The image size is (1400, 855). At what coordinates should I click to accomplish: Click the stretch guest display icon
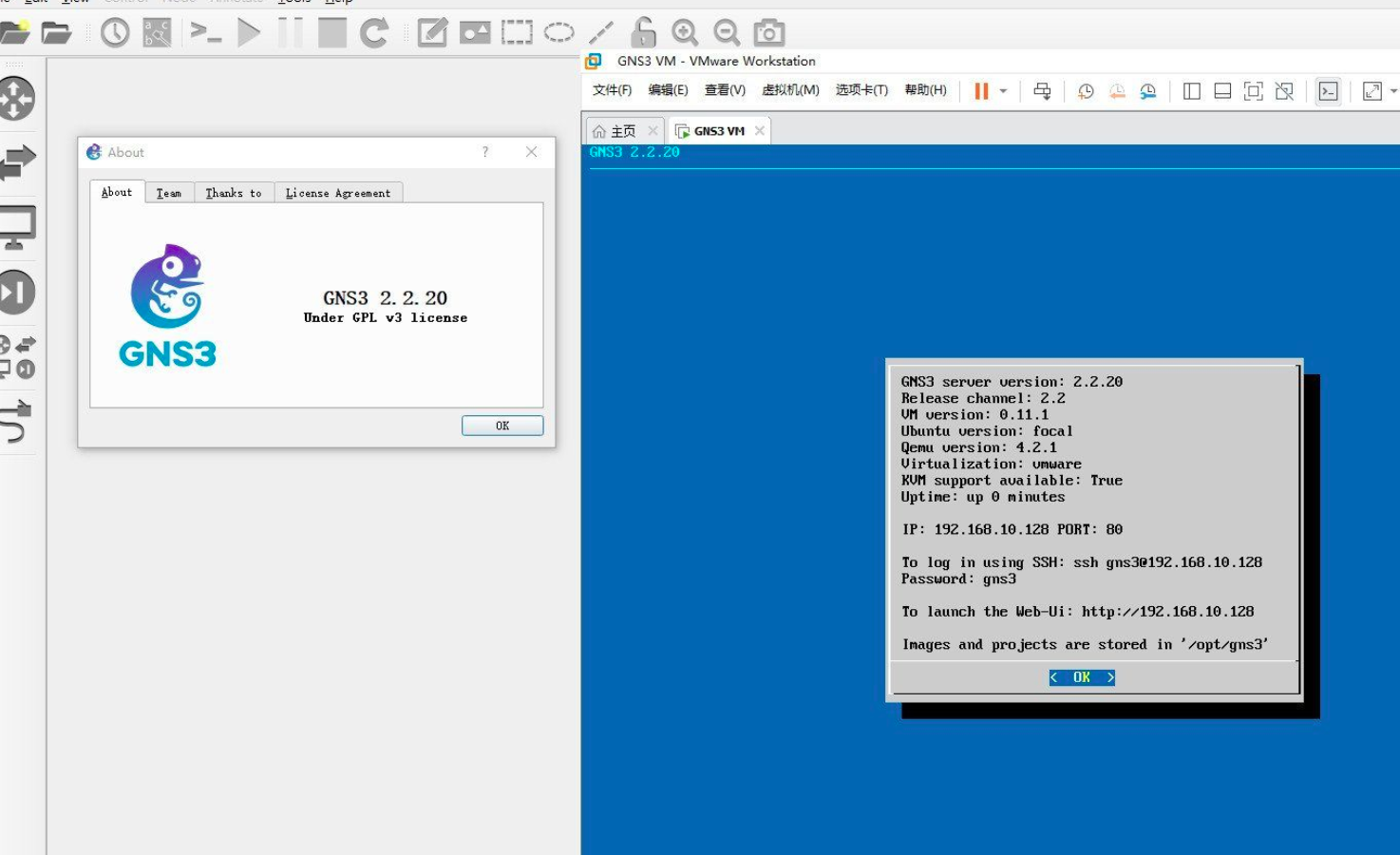pos(1372,91)
